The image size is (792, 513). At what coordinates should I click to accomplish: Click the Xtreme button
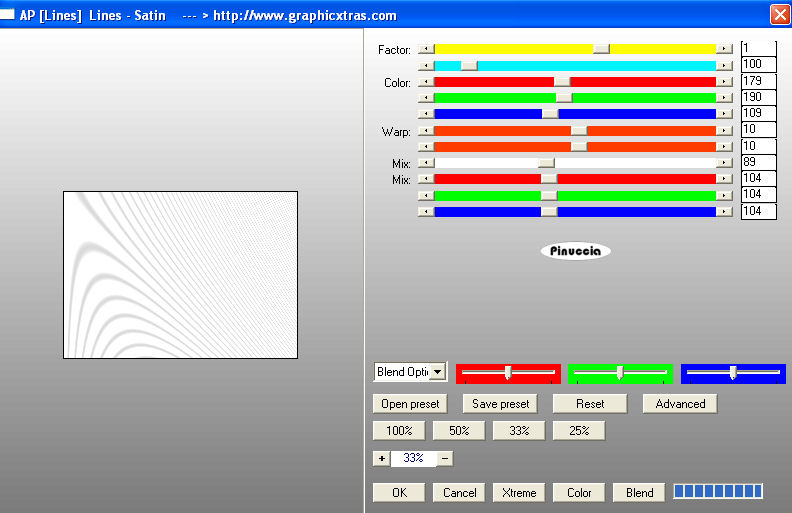[x=519, y=493]
